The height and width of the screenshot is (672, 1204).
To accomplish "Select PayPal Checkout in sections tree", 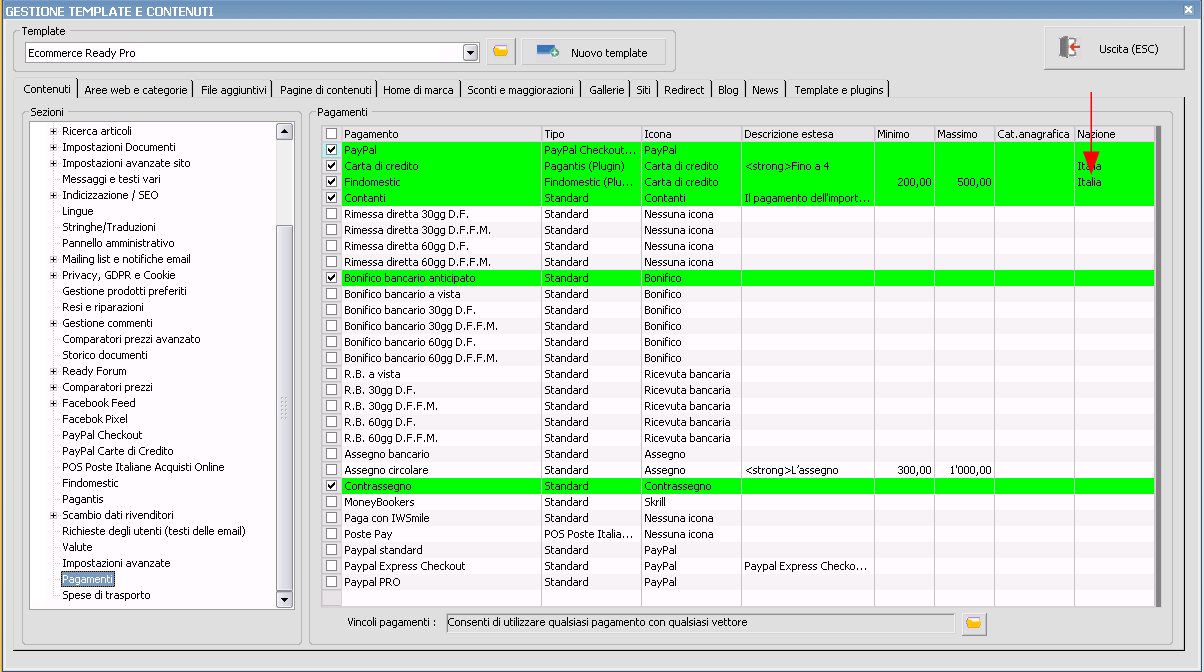I will [x=102, y=435].
